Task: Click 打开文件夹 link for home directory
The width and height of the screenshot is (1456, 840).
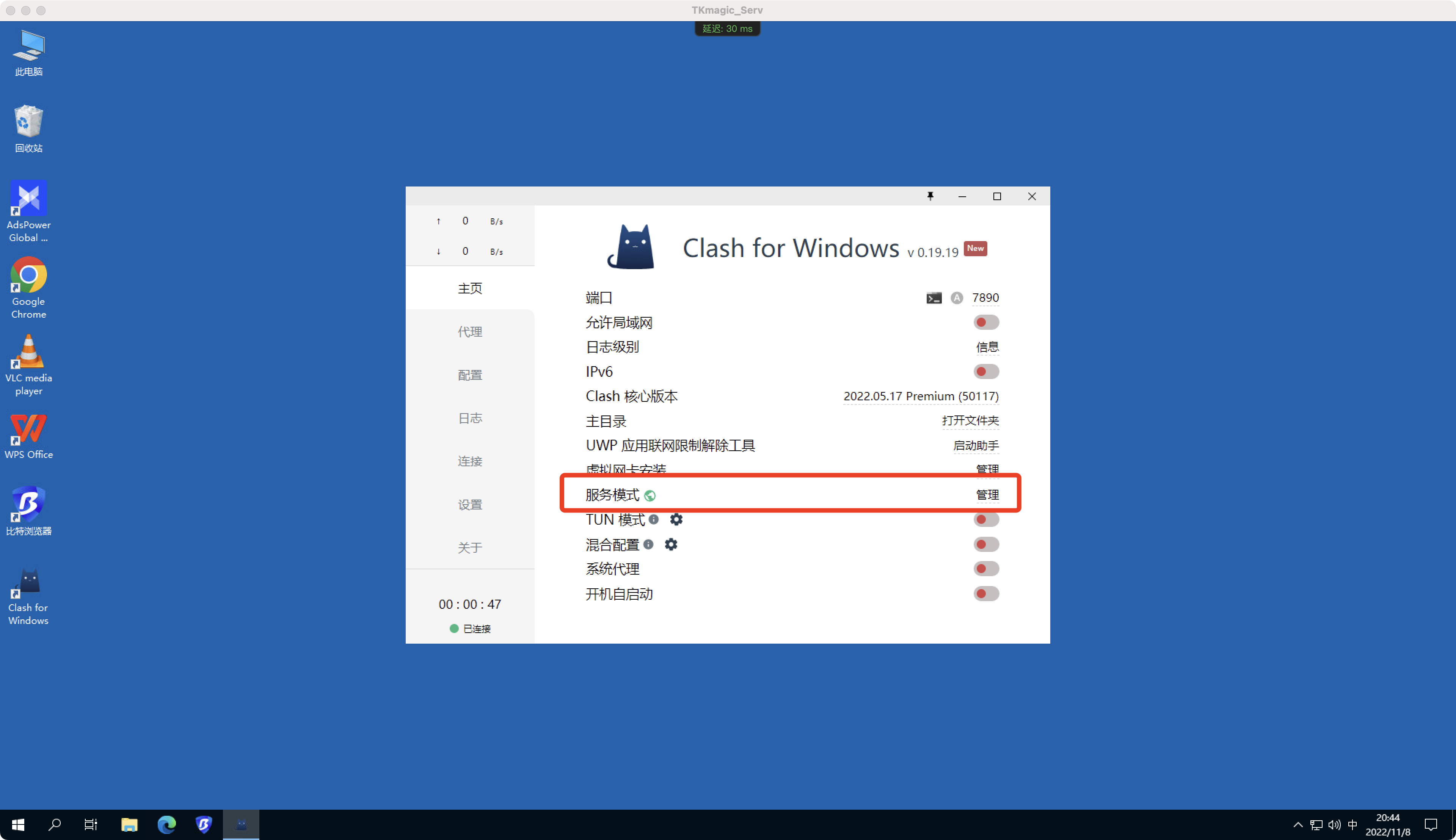Action: point(970,421)
